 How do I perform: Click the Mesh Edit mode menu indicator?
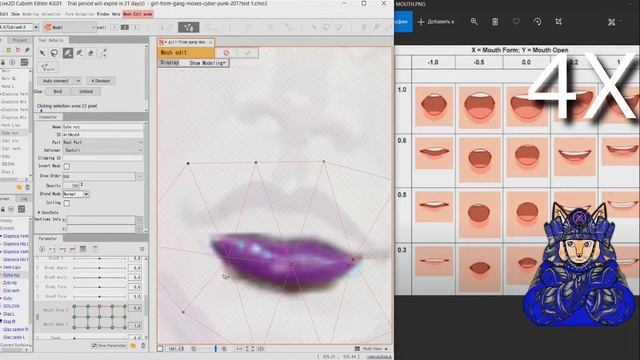(x=138, y=14)
